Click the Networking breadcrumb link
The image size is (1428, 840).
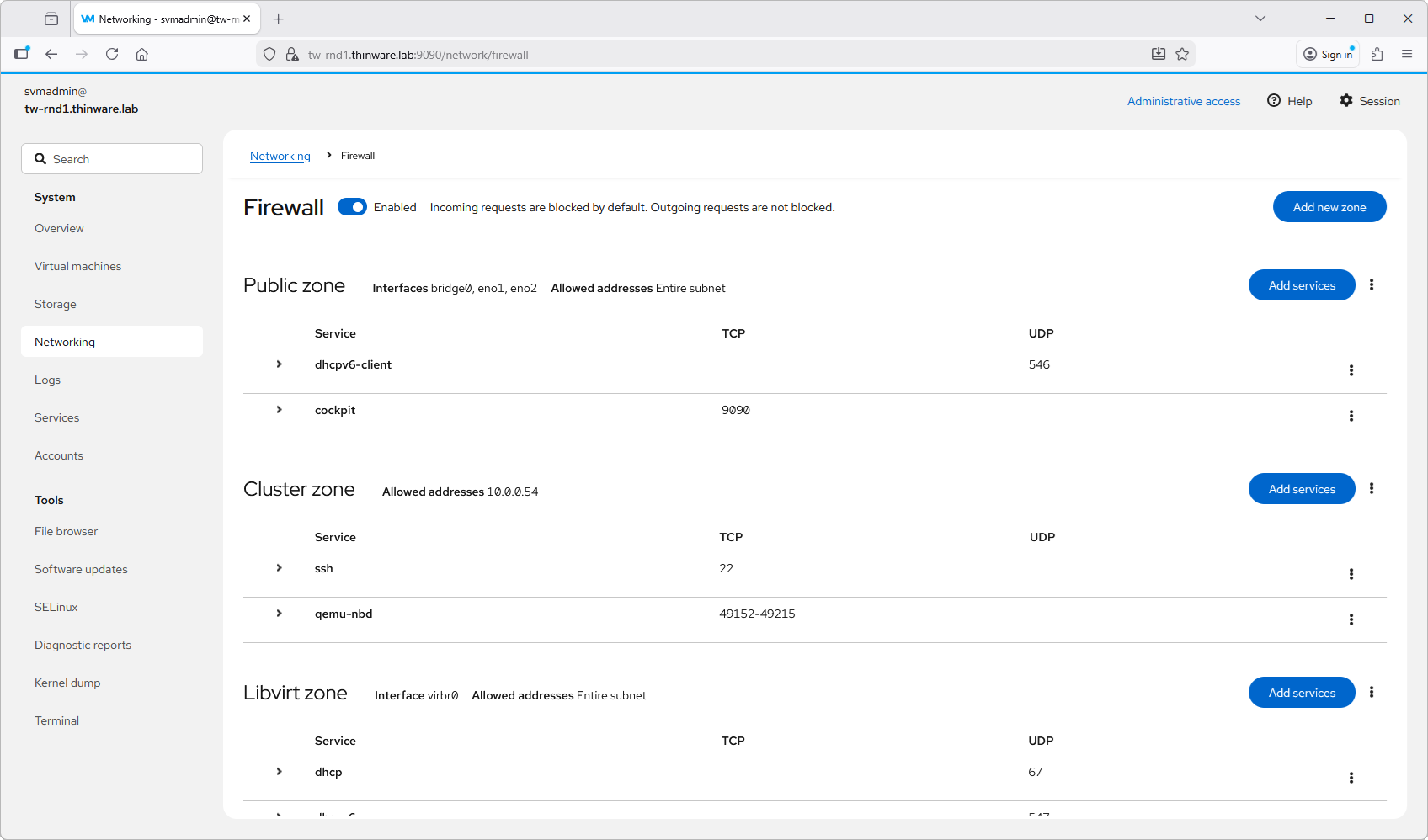tap(280, 156)
